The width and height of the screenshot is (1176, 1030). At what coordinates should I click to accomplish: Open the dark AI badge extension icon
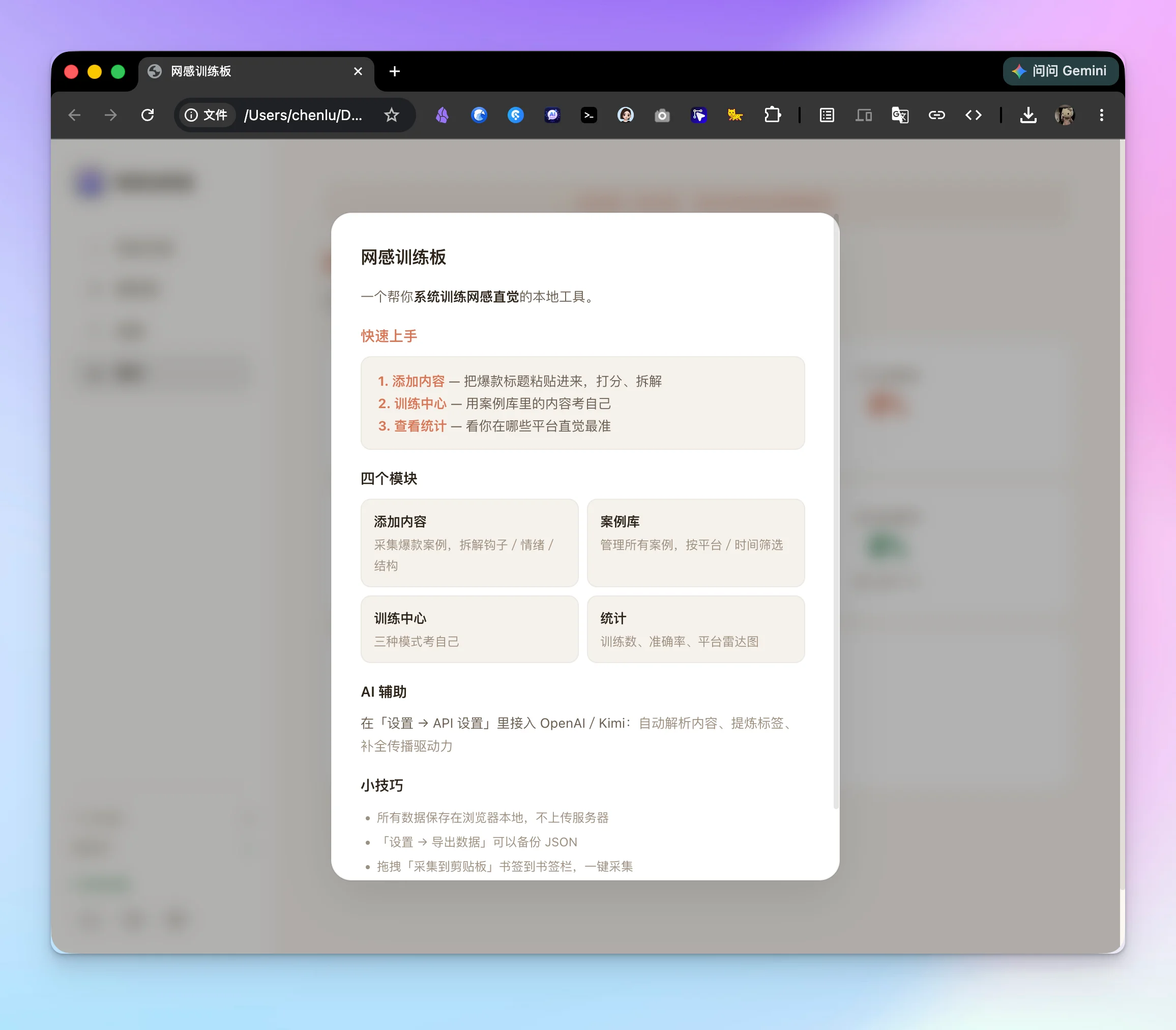click(552, 115)
